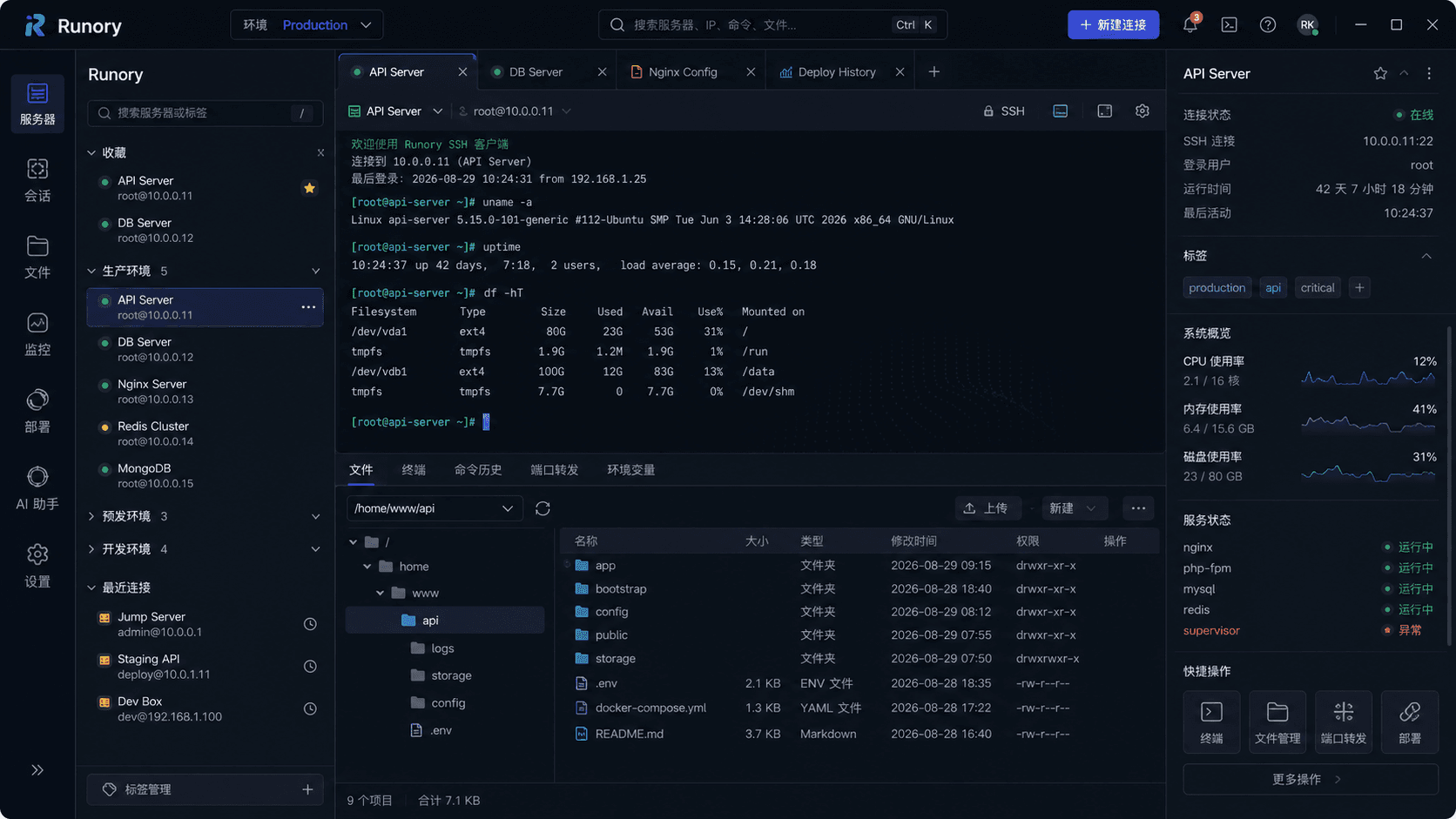Add a new tag with the plus next to critical

tap(1359, 288)
